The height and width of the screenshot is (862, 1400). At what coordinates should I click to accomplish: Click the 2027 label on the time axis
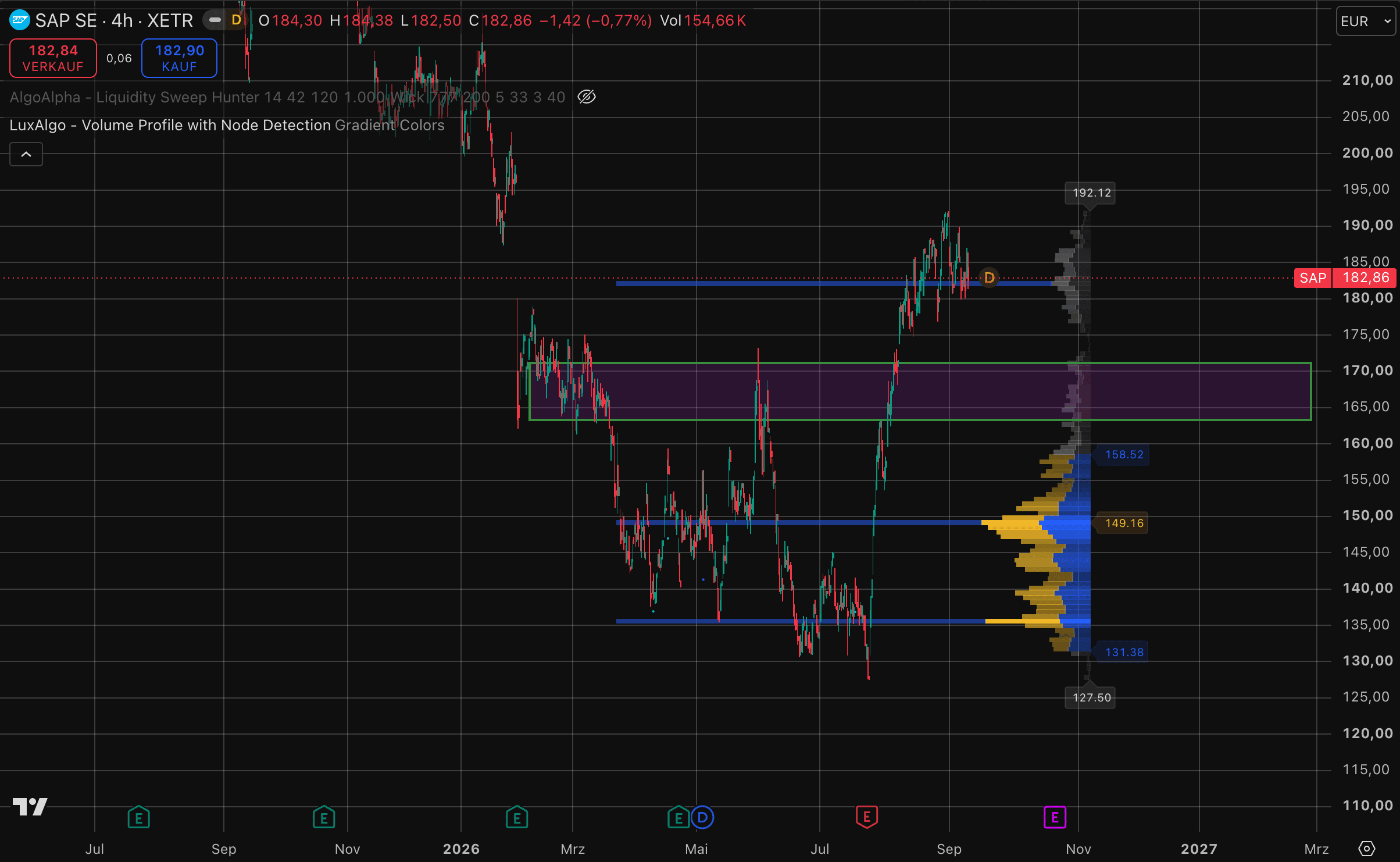click(x=1199, y=849)
